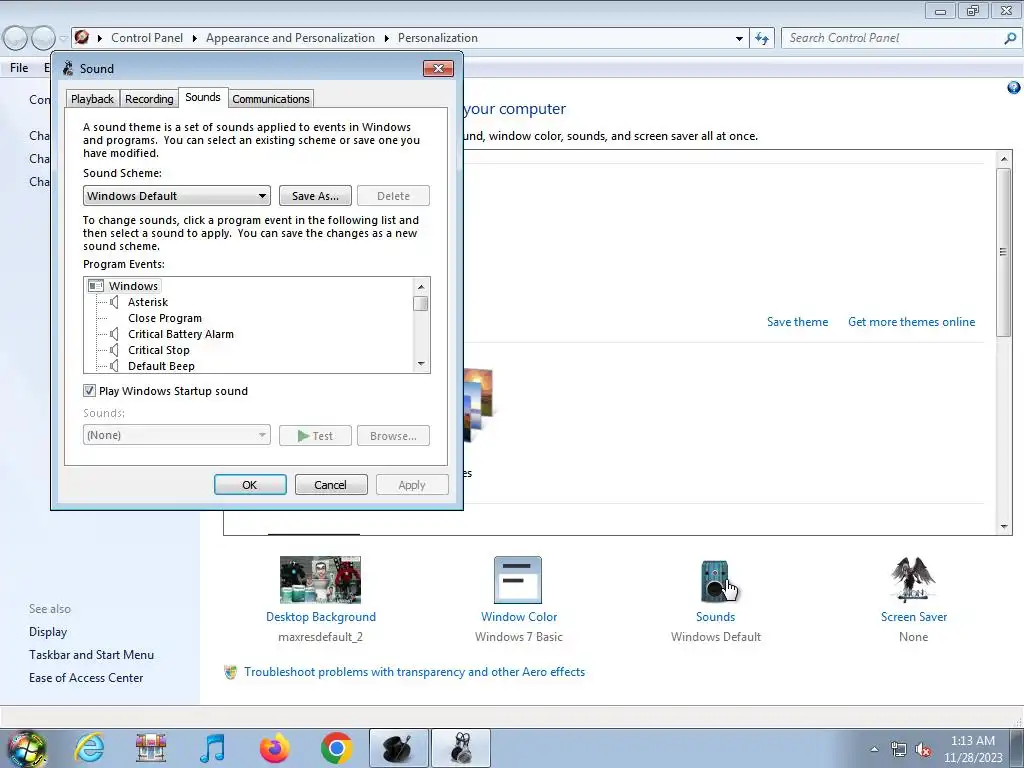Click the speaker icon beside Default Beep

tap(114, 366)
